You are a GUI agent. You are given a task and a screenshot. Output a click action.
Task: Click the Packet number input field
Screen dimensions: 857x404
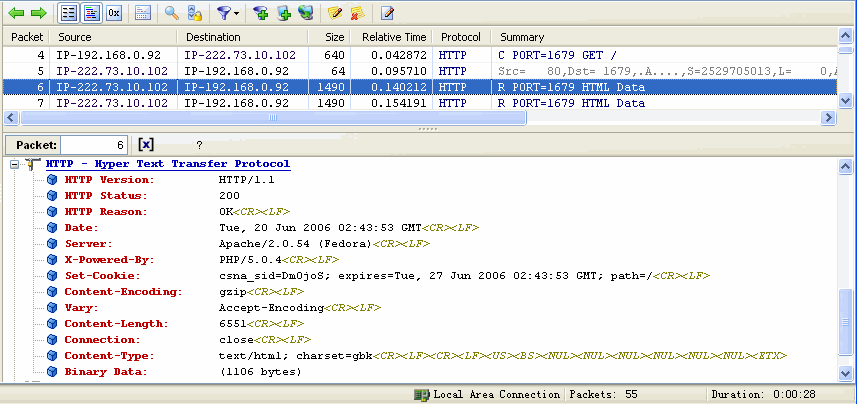tap(95, 145)
